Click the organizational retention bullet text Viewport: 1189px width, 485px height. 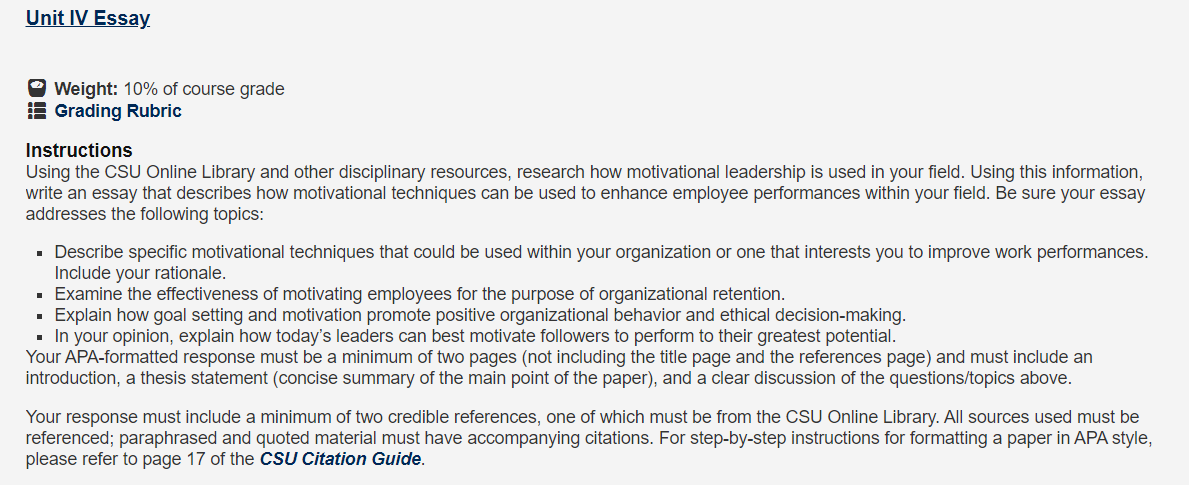[420, 293]
